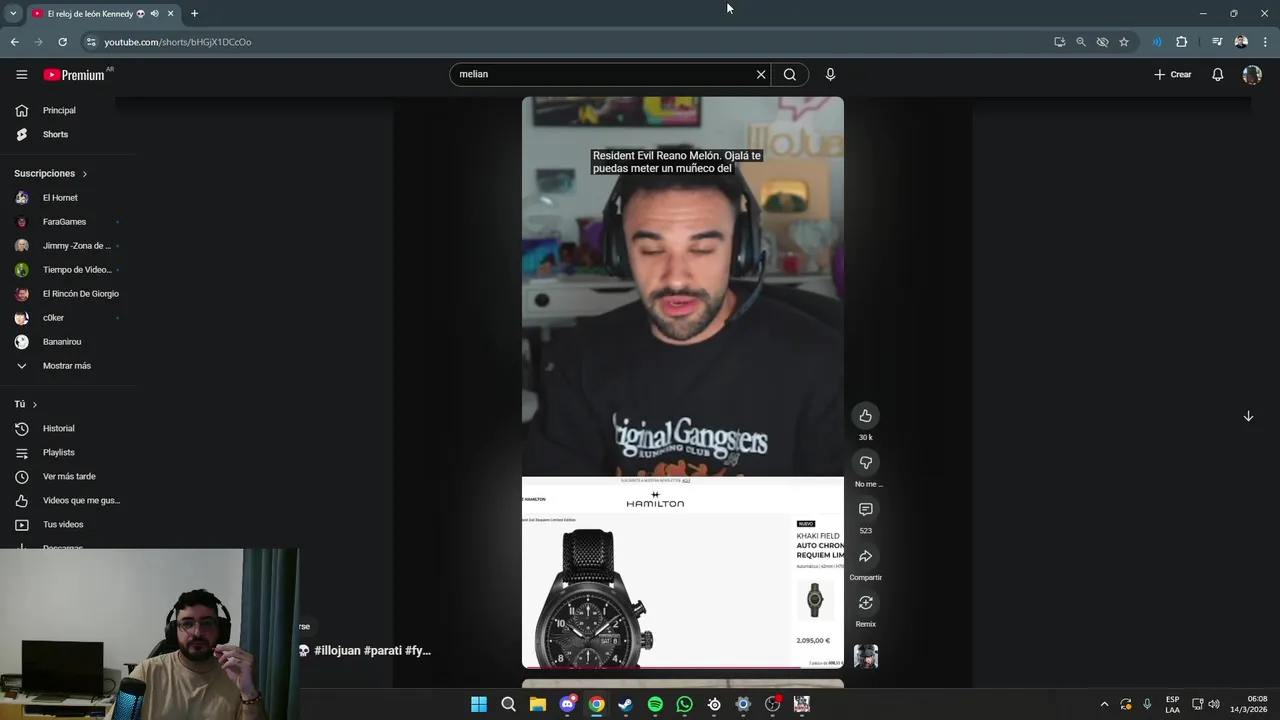Click browser back arrow
The image size is (1280, 720).
[14, 42]
